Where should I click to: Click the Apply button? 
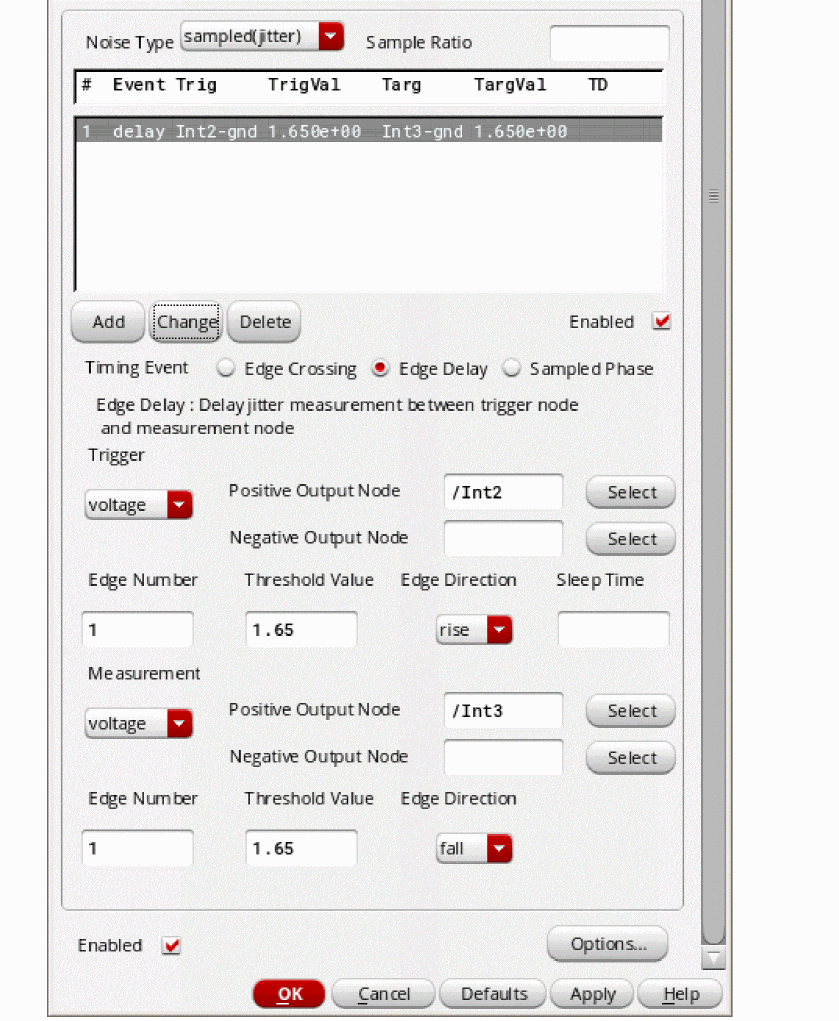[x=592, y=994]
